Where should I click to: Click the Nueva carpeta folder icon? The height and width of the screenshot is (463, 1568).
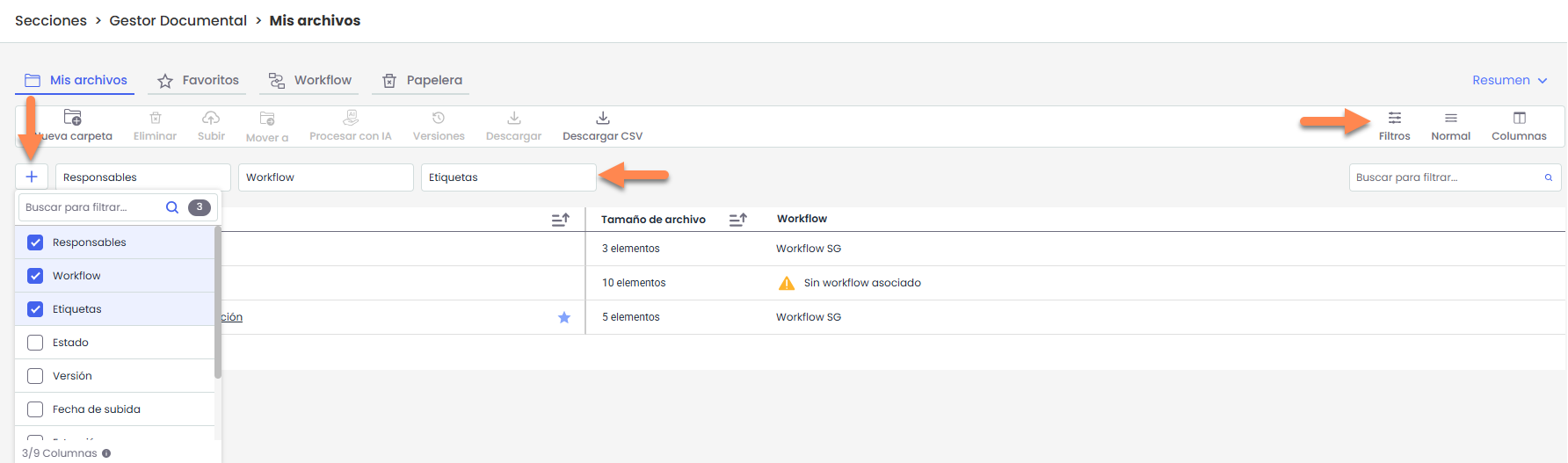73,118
